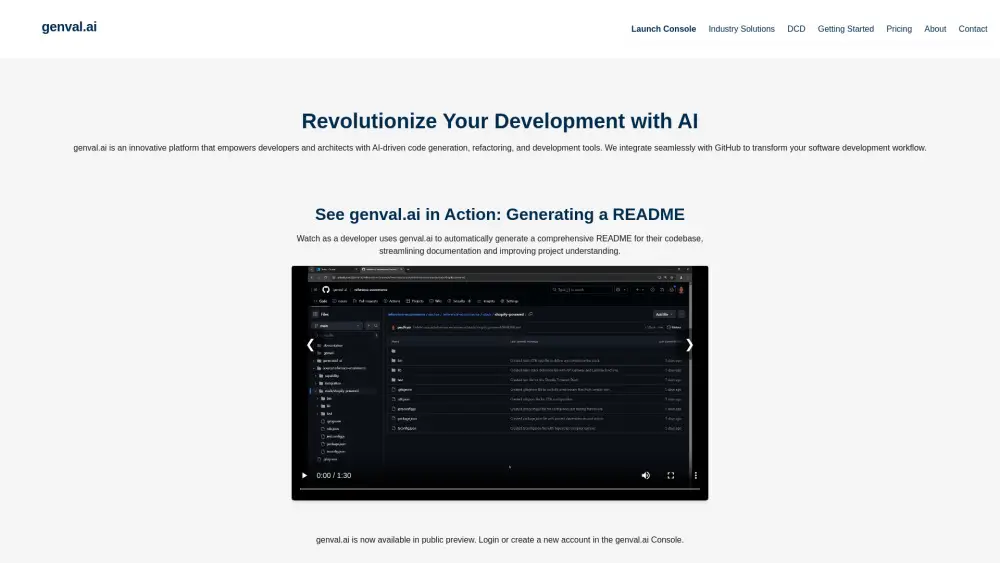Viewport: 1000px width, 563px height.
Task: Navigate to the DCD page
Action: click(796, 29)
